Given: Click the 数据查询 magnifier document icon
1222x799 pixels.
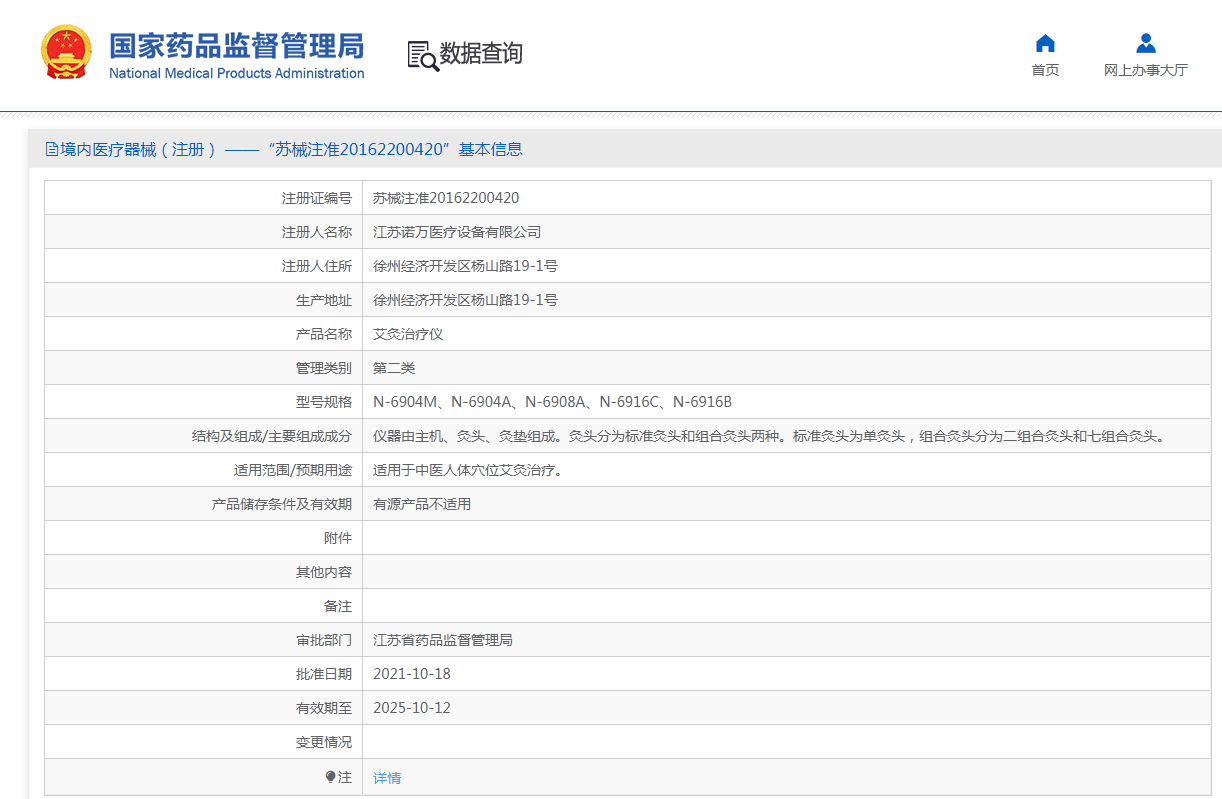Looking at the screenshot, I should tap(423, 55).
